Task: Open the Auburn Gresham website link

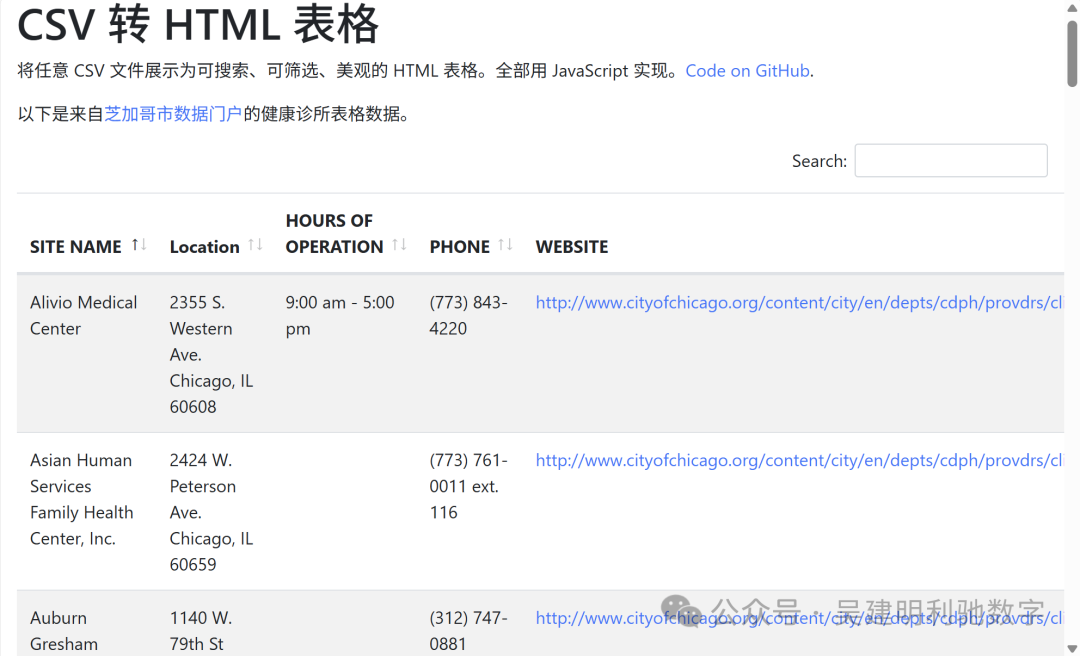Action: point(800,618)
